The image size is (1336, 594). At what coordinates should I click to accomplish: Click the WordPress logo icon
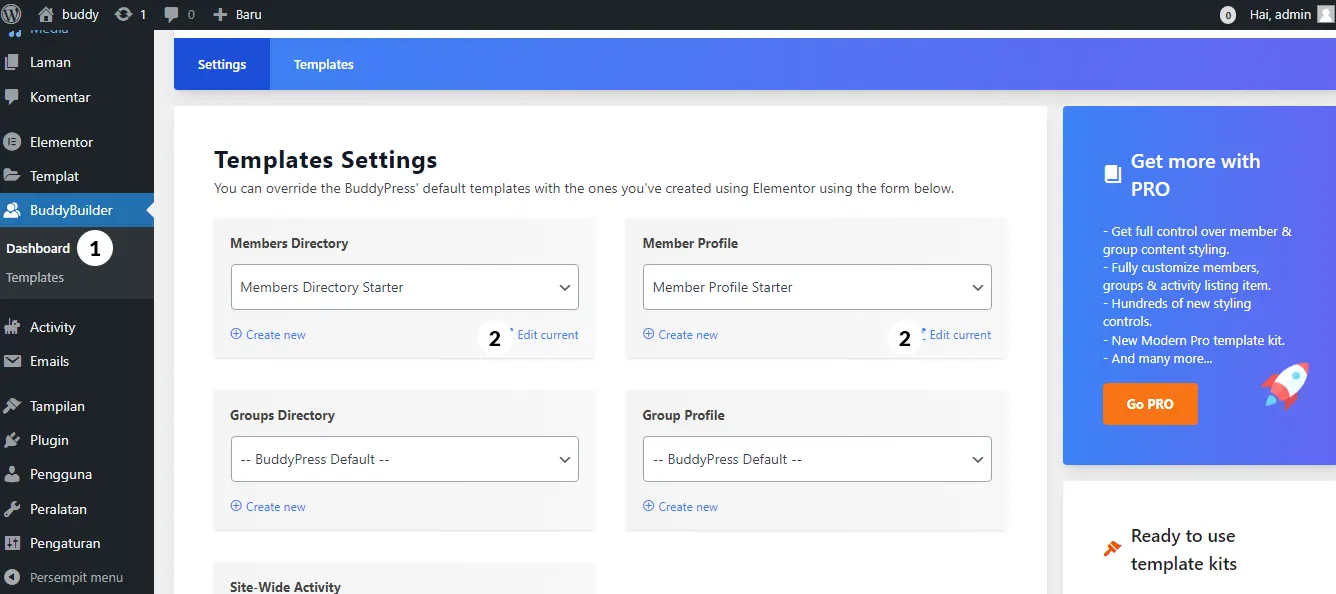point(12,14)
